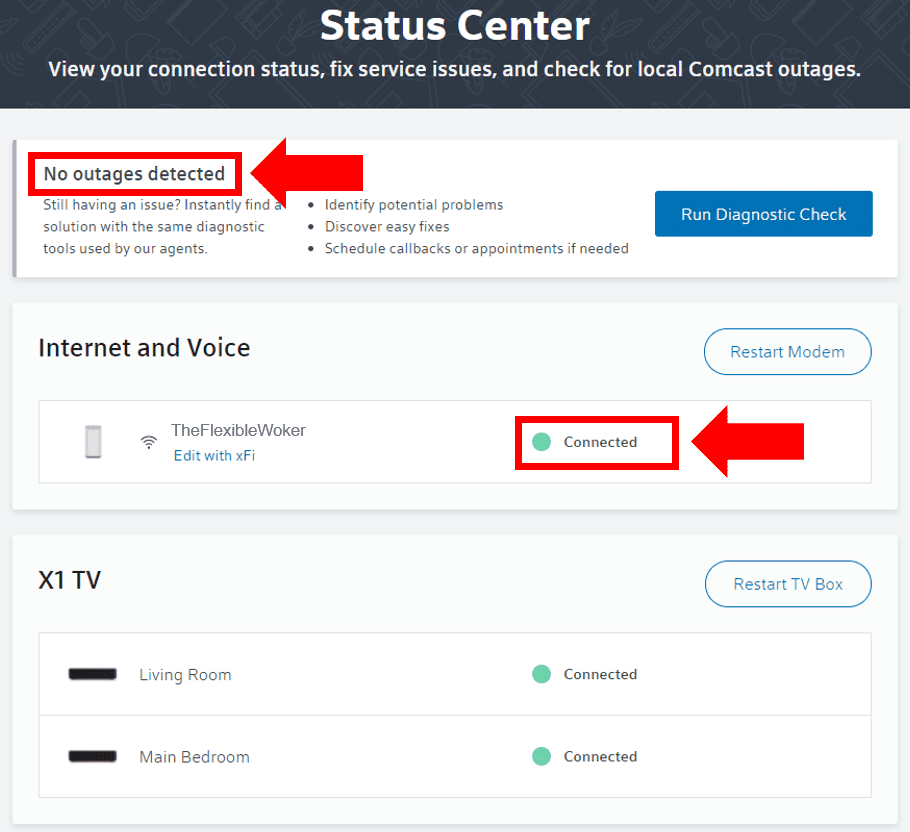Click Connected status text for TheFlexibleWoker
The height and width of the screenshot is (832, 910).
click(600, 442)
